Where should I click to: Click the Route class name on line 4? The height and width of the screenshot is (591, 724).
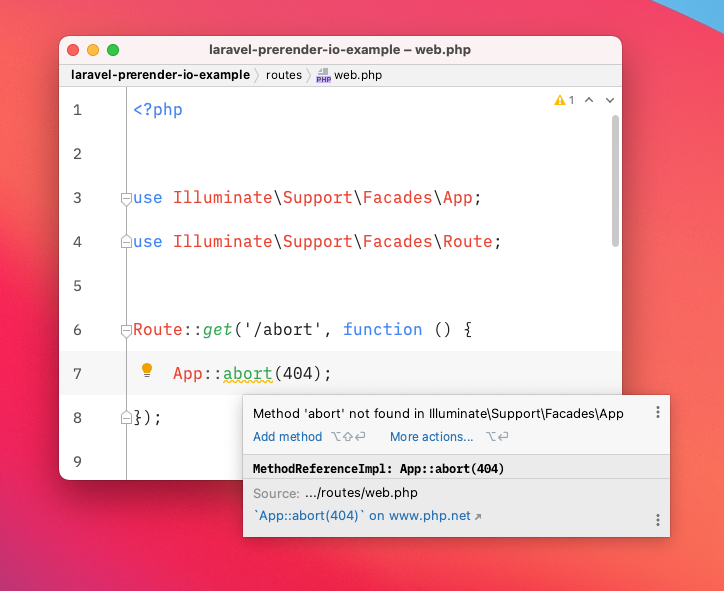tap(468, 241)
